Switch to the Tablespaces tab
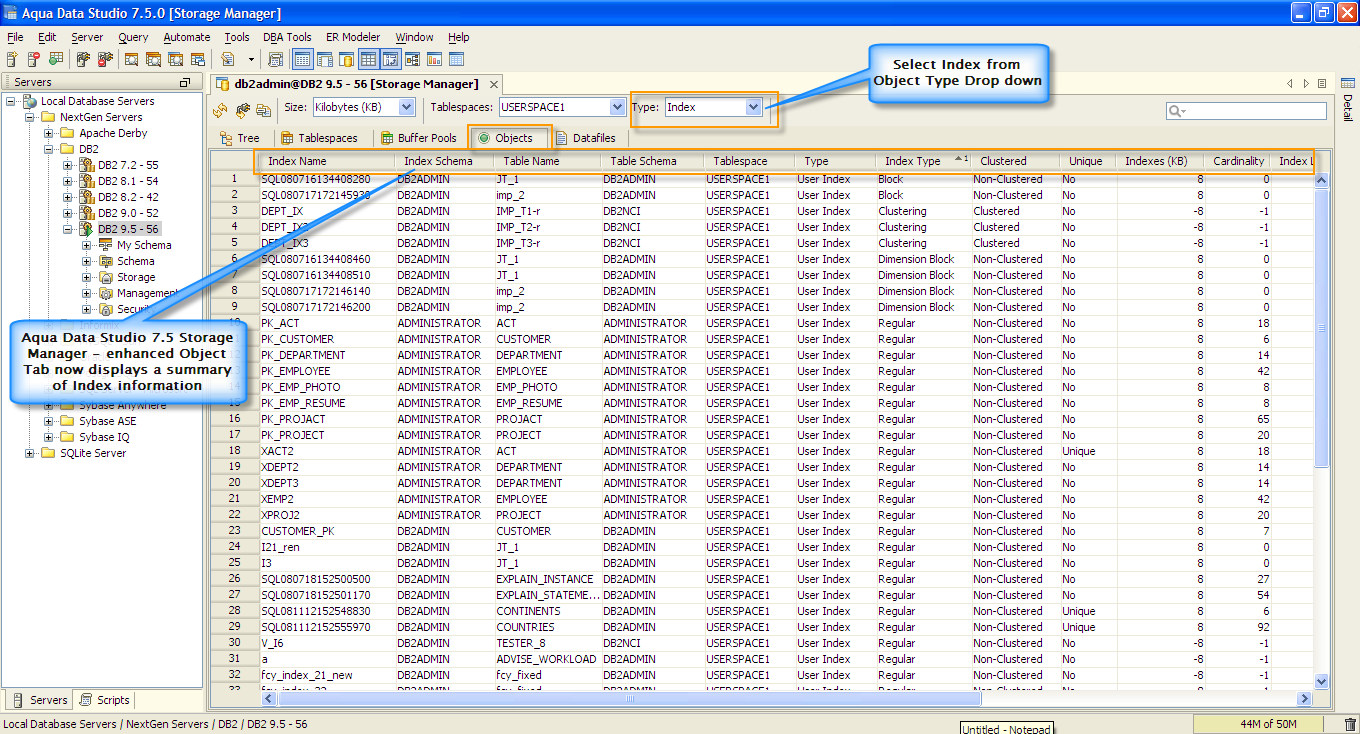Screen dimensions: 1360x734 click(x=319, y=138)
